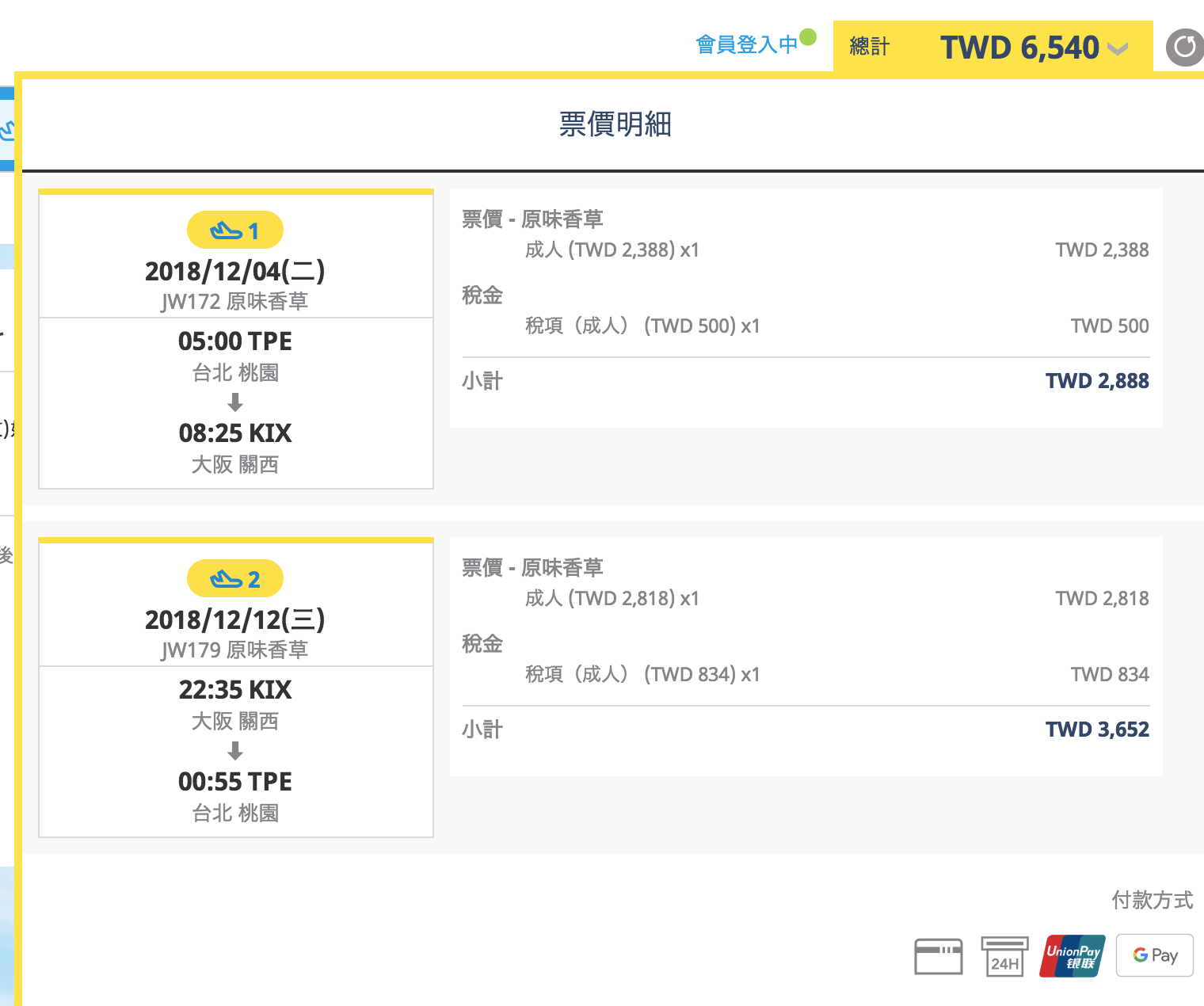Choose the Google Pay button
1204x1006 pixels.
1155,955
